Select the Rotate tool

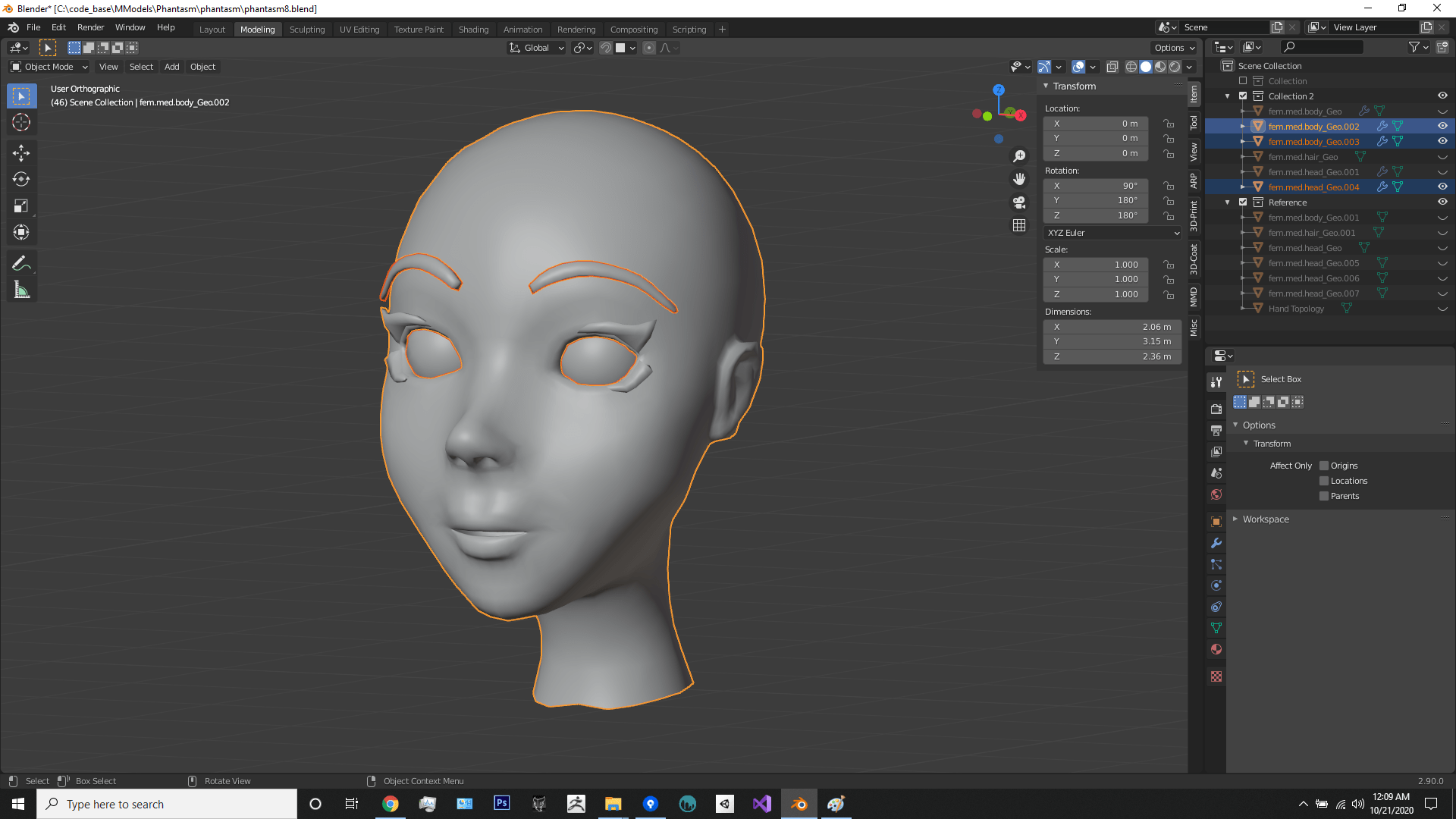(21, 179)
